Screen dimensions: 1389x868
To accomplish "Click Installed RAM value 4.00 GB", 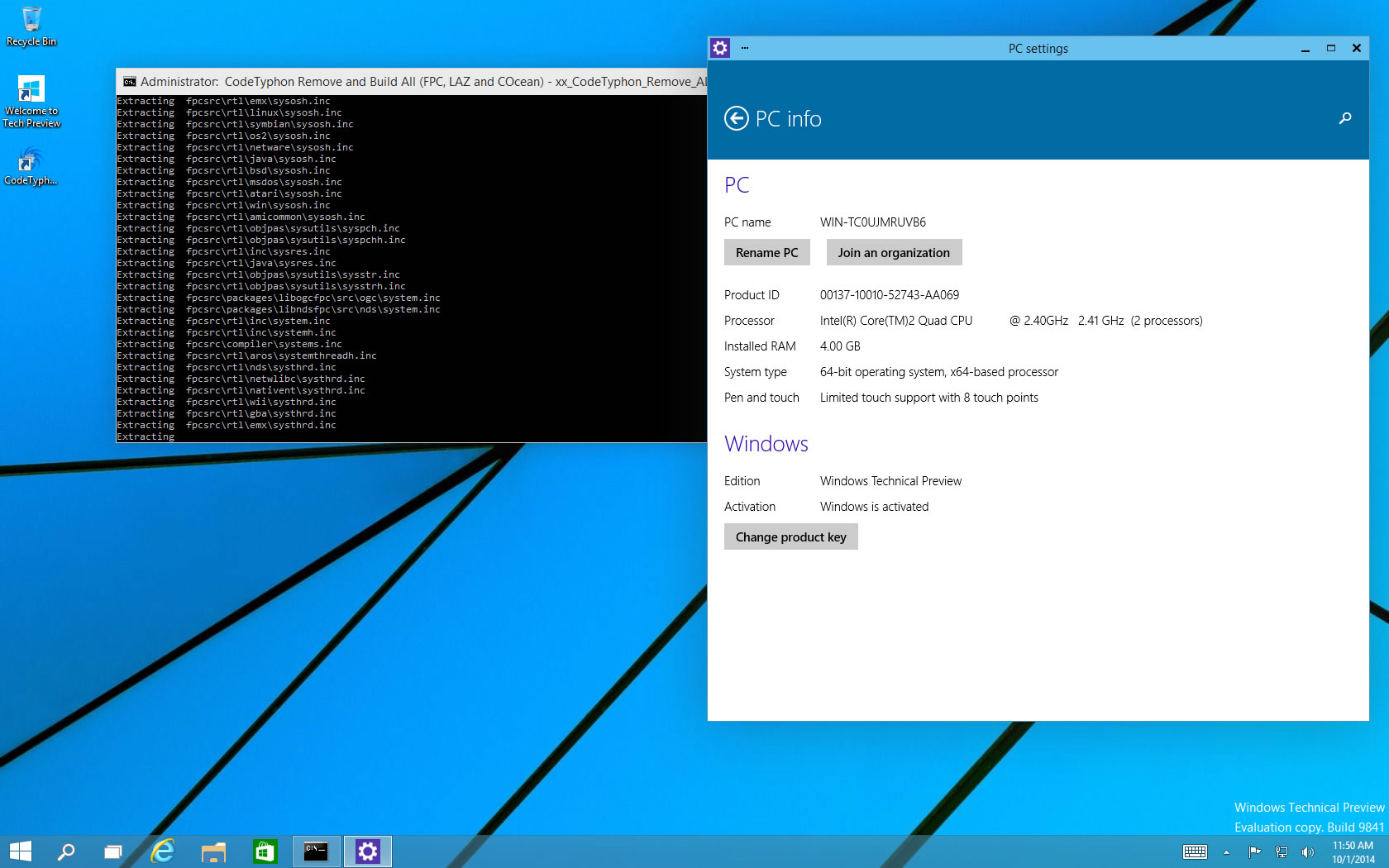I will 840,346.
